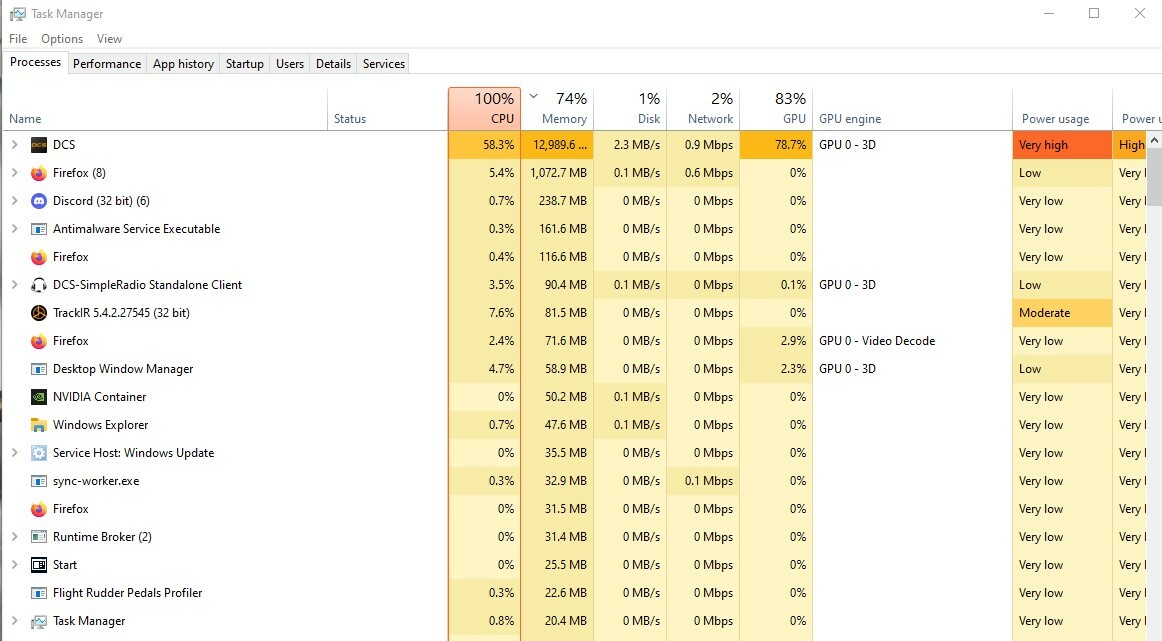Image resolution: width=1162 pixels, height=641 pixels.
Task: Click the 'Very high' power usage cell
Action: pyautogui.click(x=1062, y=145)
